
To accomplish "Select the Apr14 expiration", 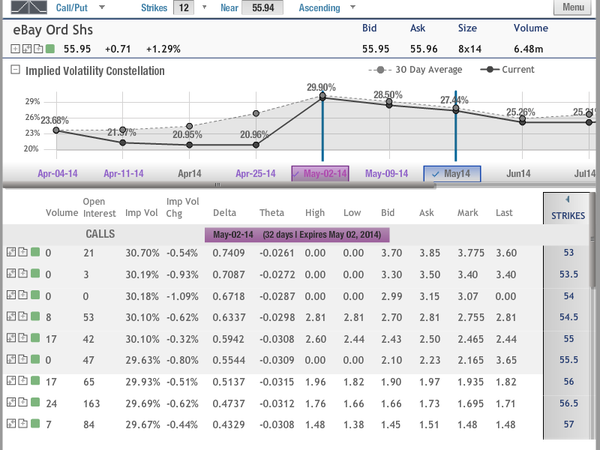I will (x=189, y=174).
